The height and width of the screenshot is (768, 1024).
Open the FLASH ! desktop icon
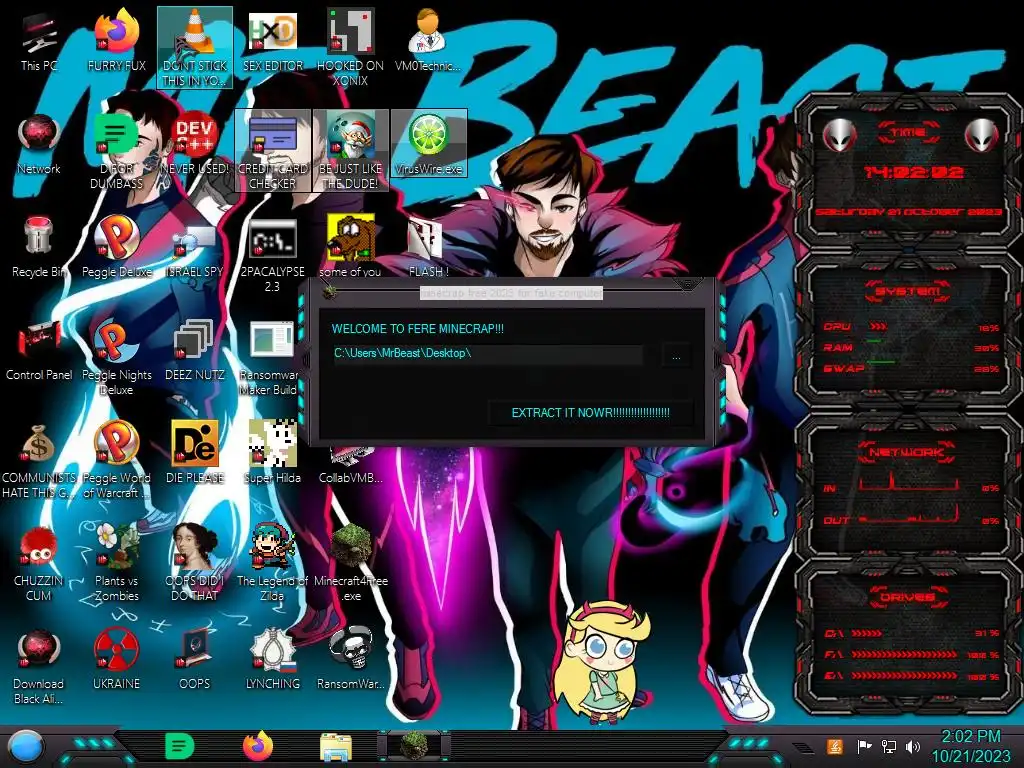click(428, 248)
